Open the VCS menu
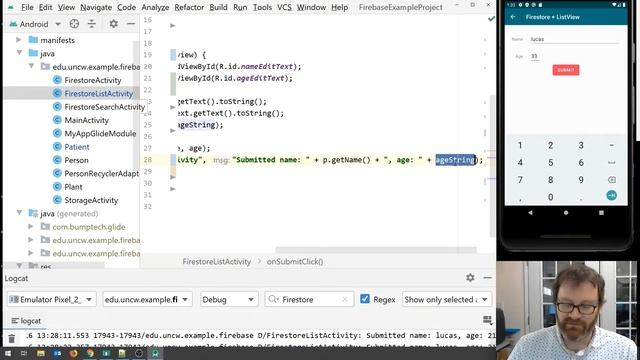Screen dimensions: 640x360 tap(284, 7)
